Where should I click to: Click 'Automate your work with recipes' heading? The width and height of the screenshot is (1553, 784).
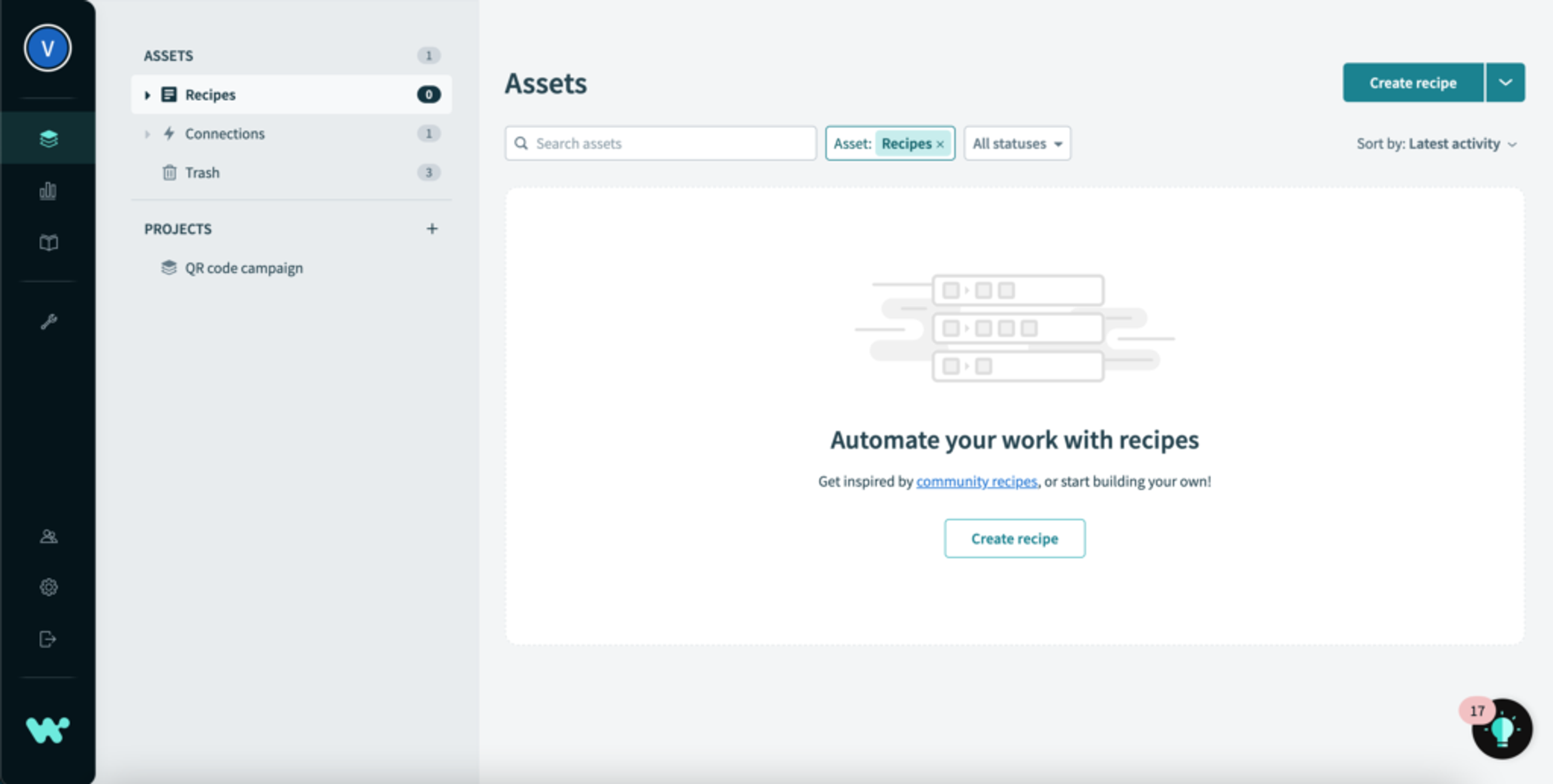click(1015, 440)
